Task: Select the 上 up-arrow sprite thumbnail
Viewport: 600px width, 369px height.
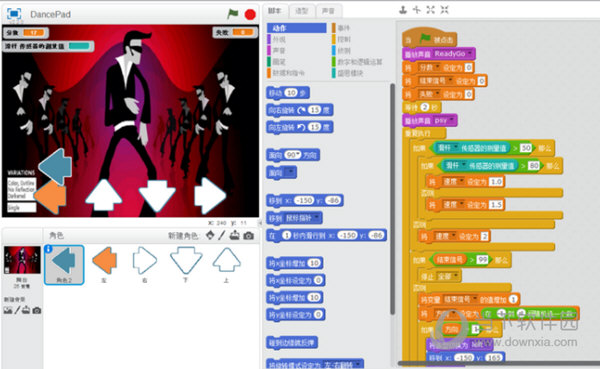Action: pyautogui.click(x=227, y=265)
